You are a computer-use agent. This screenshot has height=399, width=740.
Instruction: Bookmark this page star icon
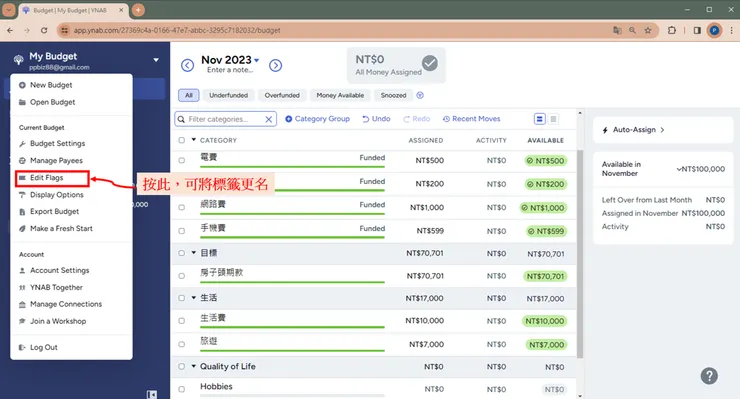[648, 30]
